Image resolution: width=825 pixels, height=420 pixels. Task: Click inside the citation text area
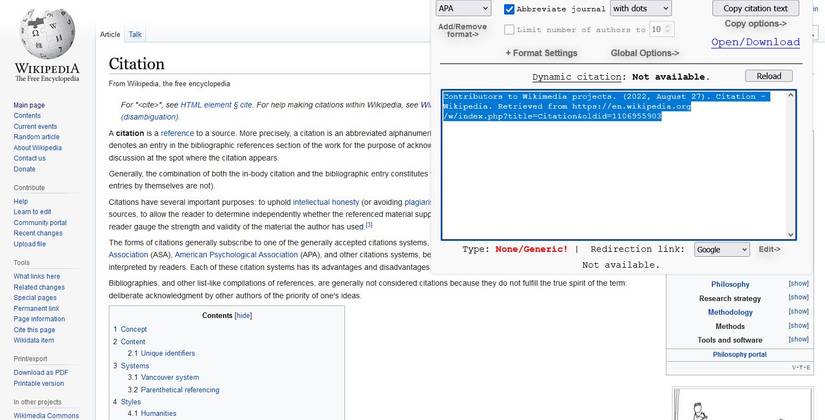click(618, 165)
